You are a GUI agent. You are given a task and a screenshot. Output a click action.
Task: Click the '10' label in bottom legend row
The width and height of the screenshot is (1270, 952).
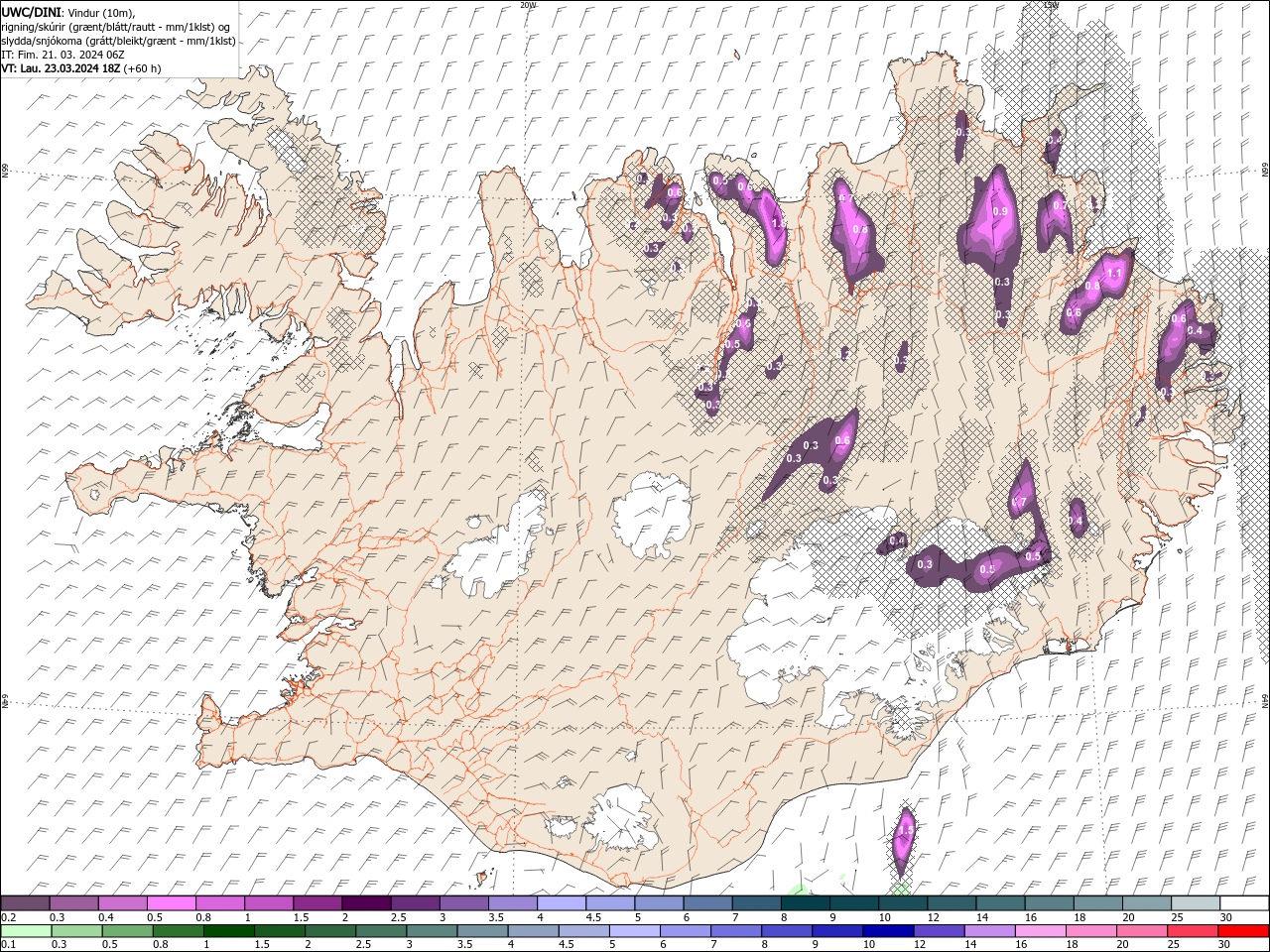coord(868,945)
